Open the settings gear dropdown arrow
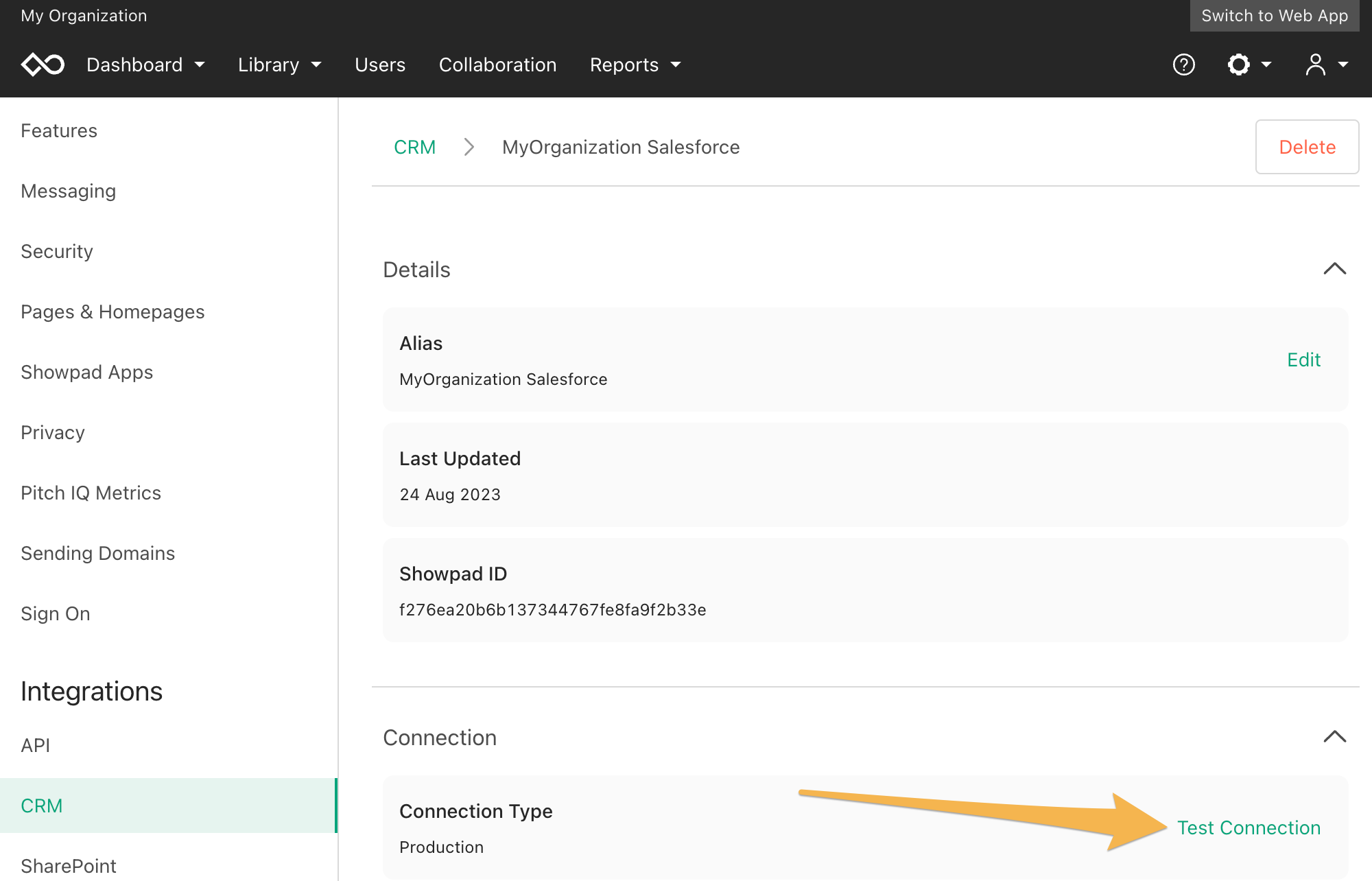 (1266, 64)
